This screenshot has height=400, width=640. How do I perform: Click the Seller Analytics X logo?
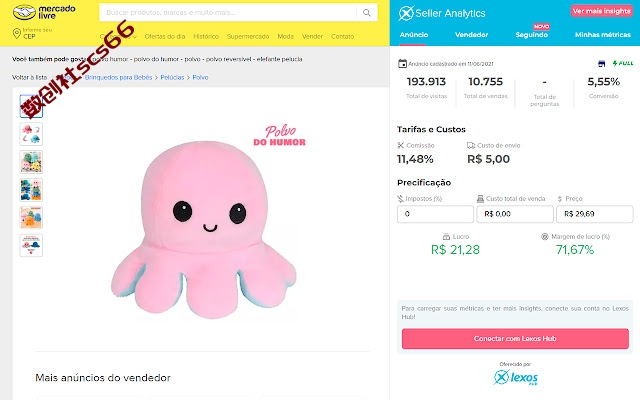tap(406, 13)
